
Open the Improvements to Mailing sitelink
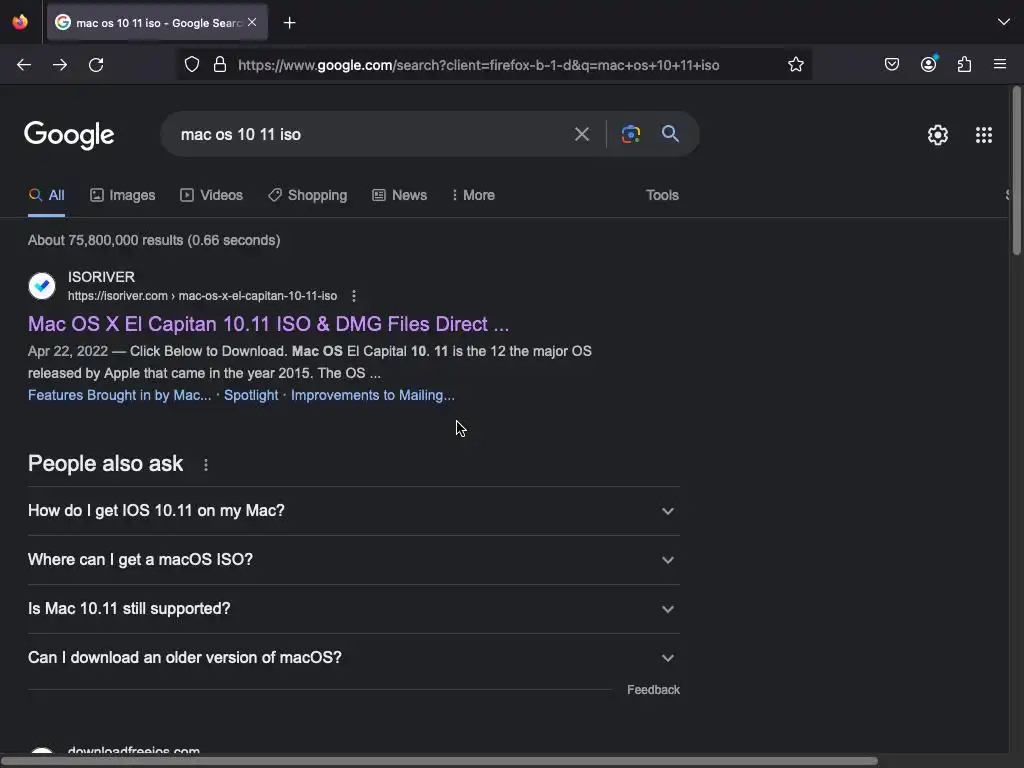pos(373,395)
